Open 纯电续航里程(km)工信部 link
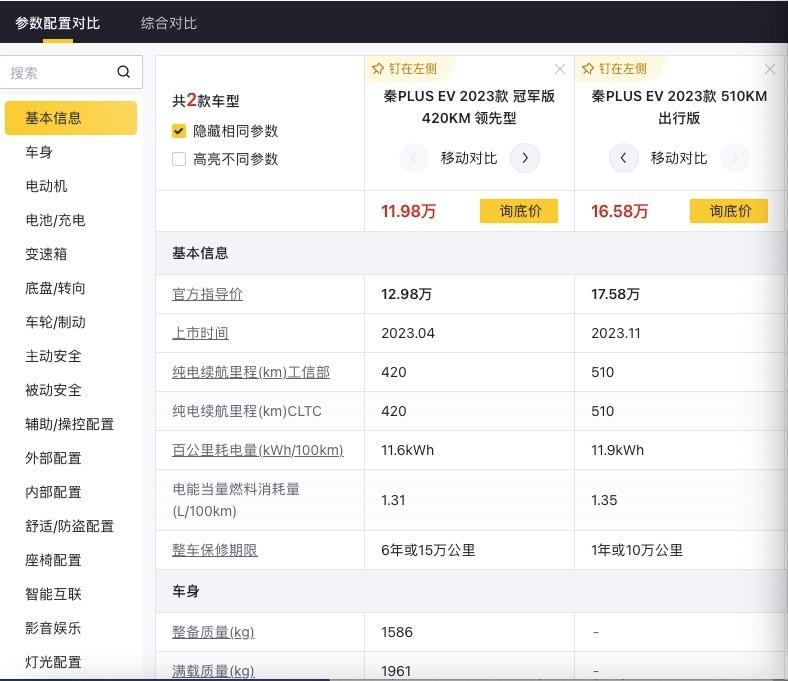The image size is (788, 681). [x=251, y=372]
